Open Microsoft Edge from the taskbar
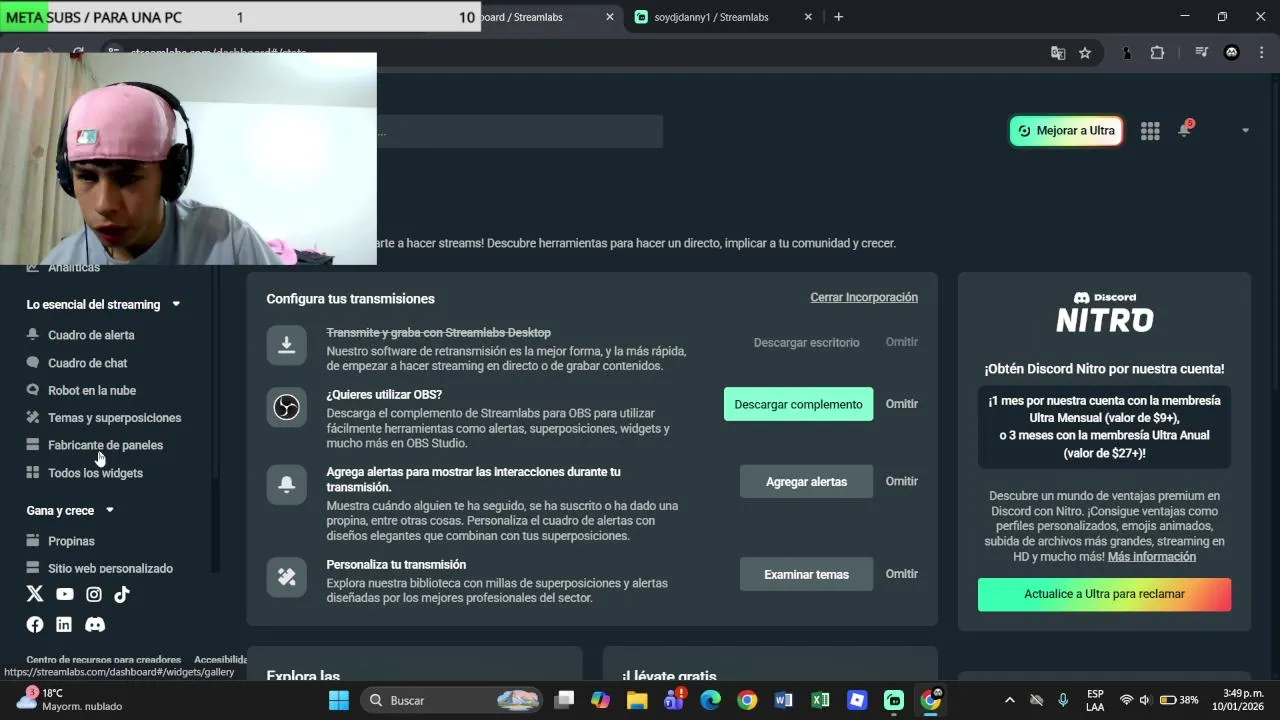The image size is (1280, 720). coord(710,700)
